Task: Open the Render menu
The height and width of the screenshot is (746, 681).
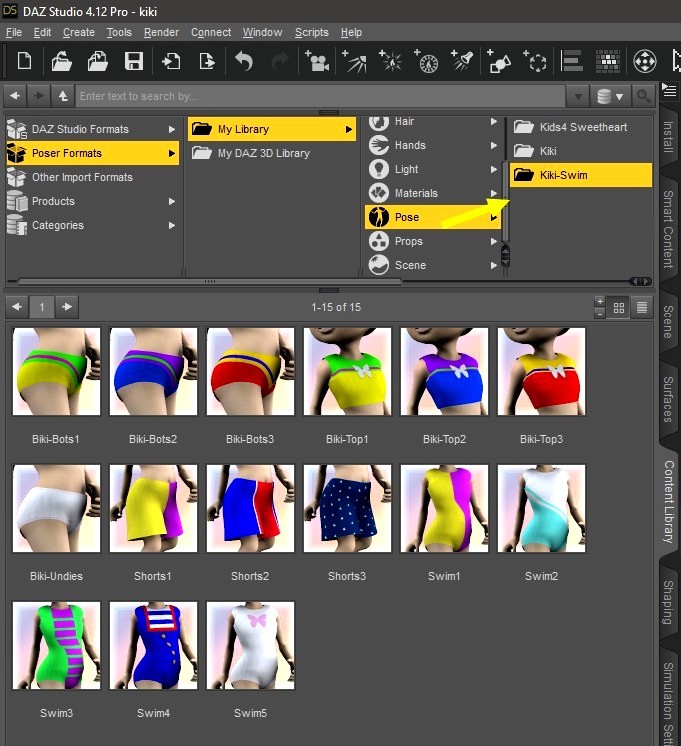Action: [x=161, y=32]
